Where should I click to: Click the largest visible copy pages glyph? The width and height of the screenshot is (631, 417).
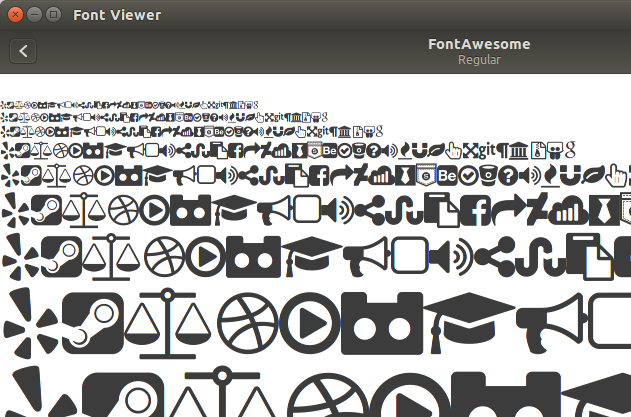click(x=590, y=256)
